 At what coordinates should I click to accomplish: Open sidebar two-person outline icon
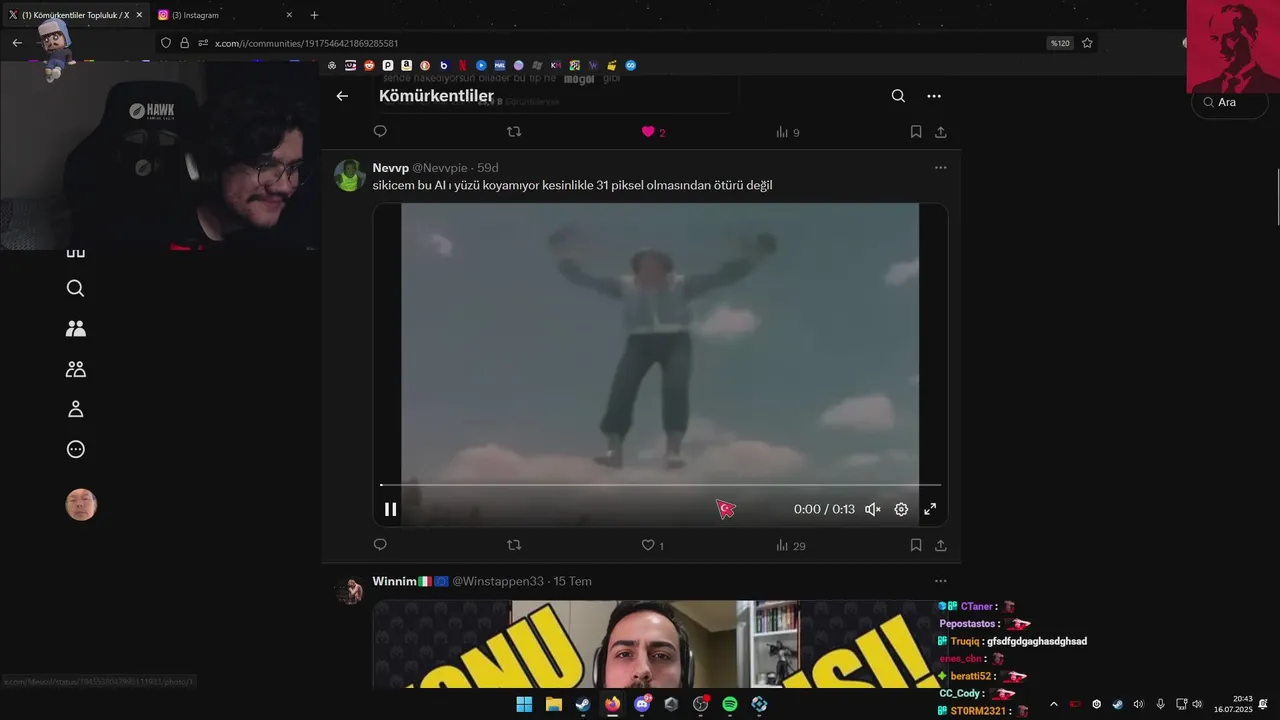point(75,369)
